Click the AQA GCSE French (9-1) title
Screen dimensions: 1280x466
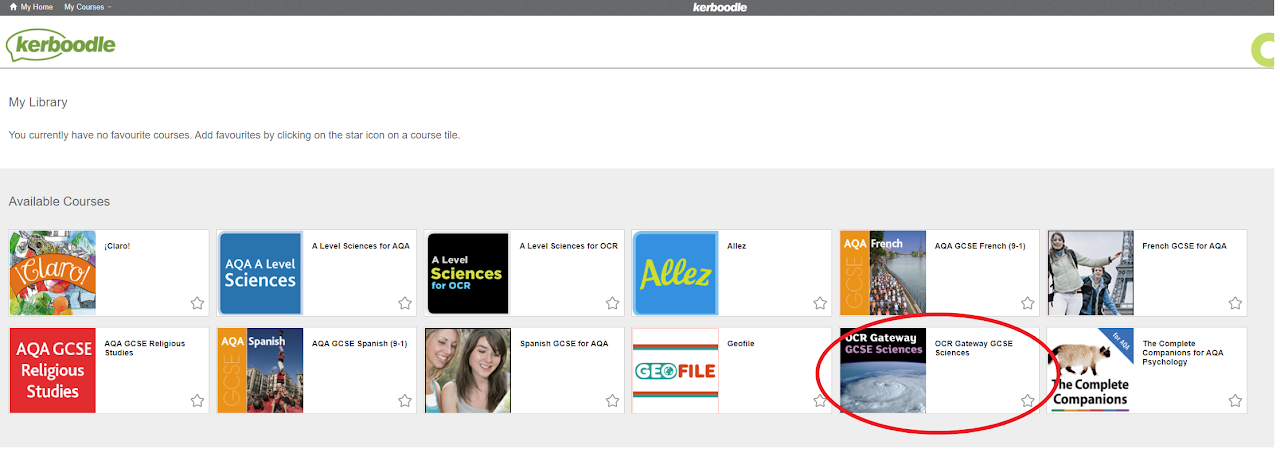(980, 246)
